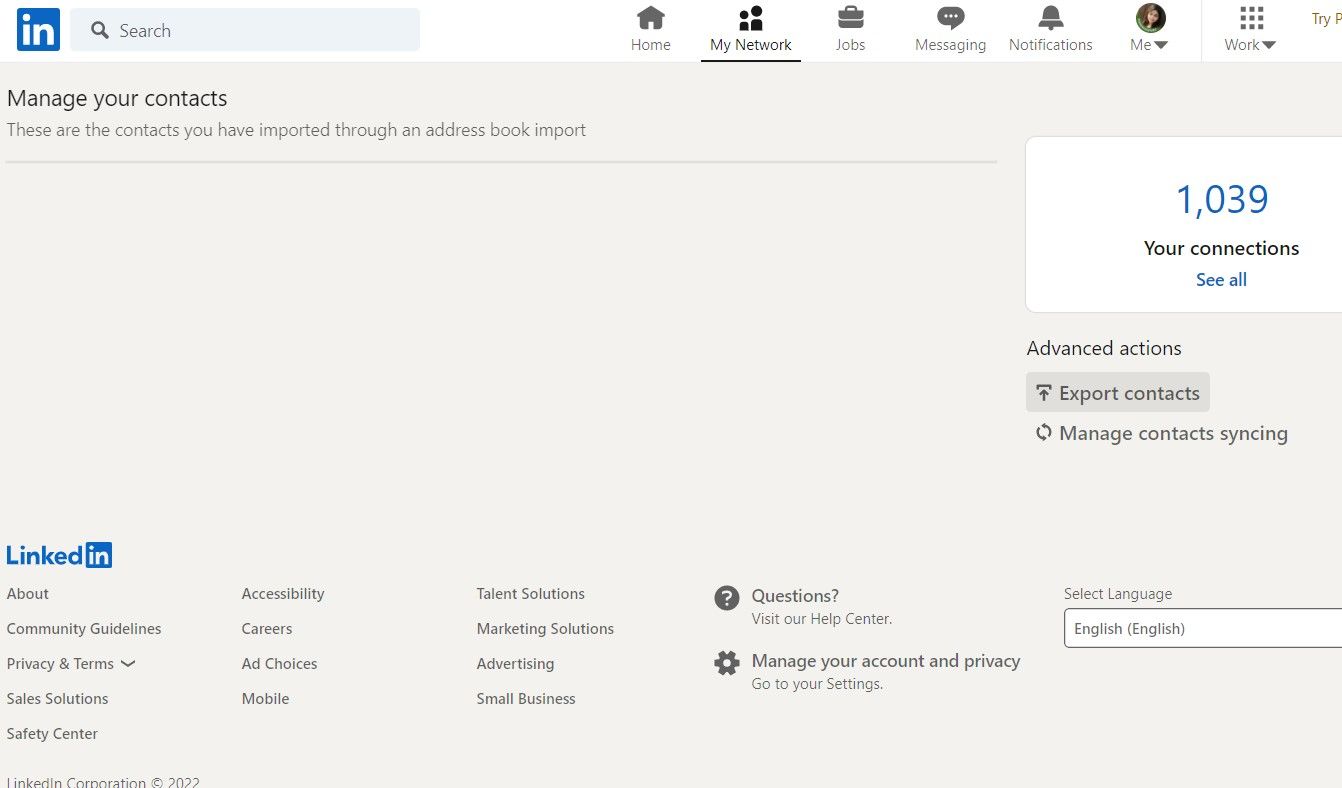Screen dimensions: 1342x788
Task: Open the Messaging chat bubble icon
Action: 950,18
